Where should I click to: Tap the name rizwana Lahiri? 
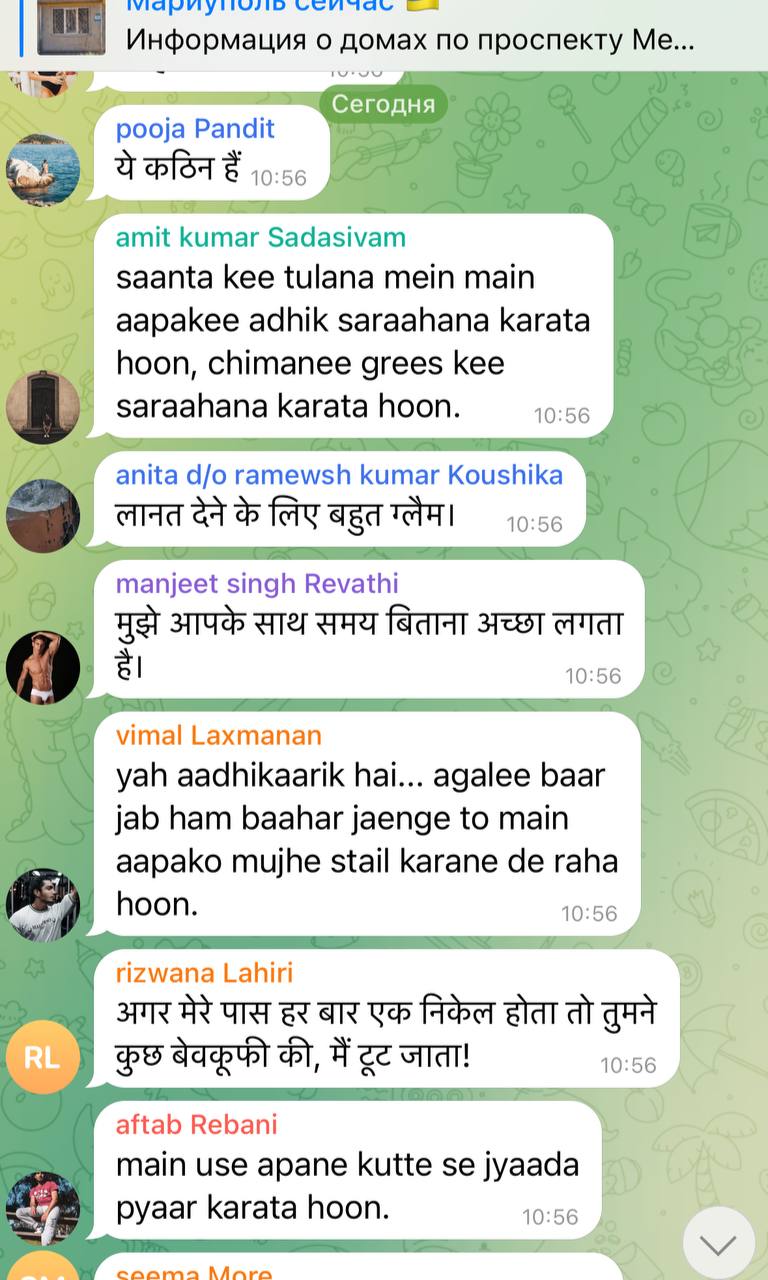point(204,972)
